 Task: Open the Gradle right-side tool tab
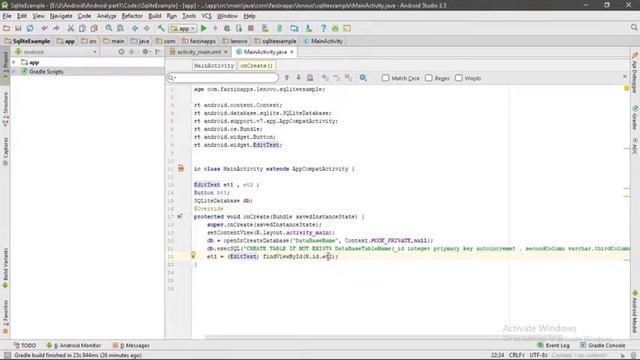[x=635, y=118]
